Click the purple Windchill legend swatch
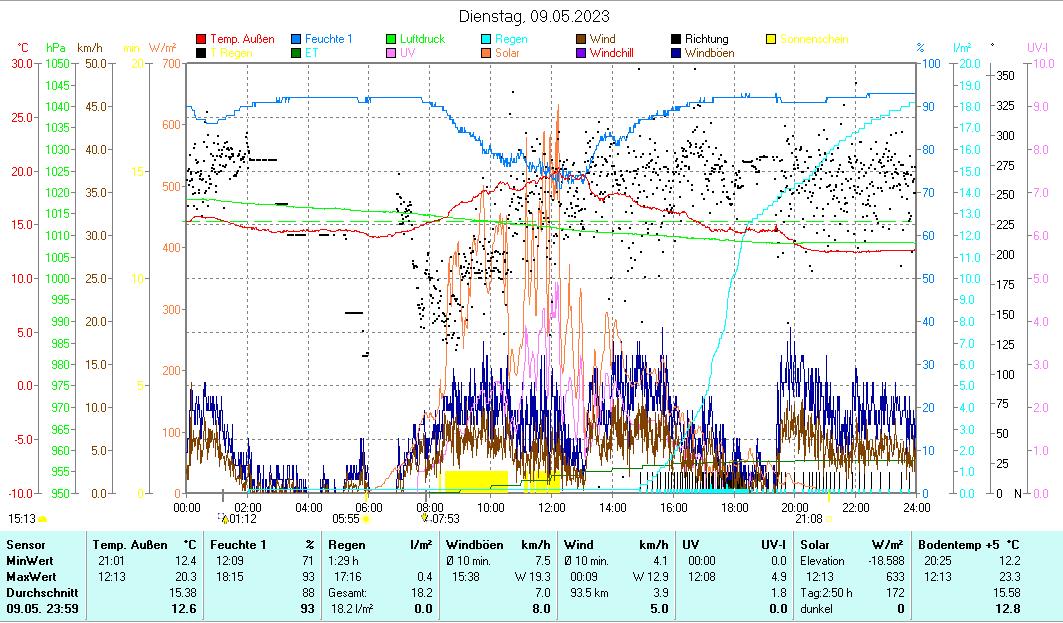 581,52
